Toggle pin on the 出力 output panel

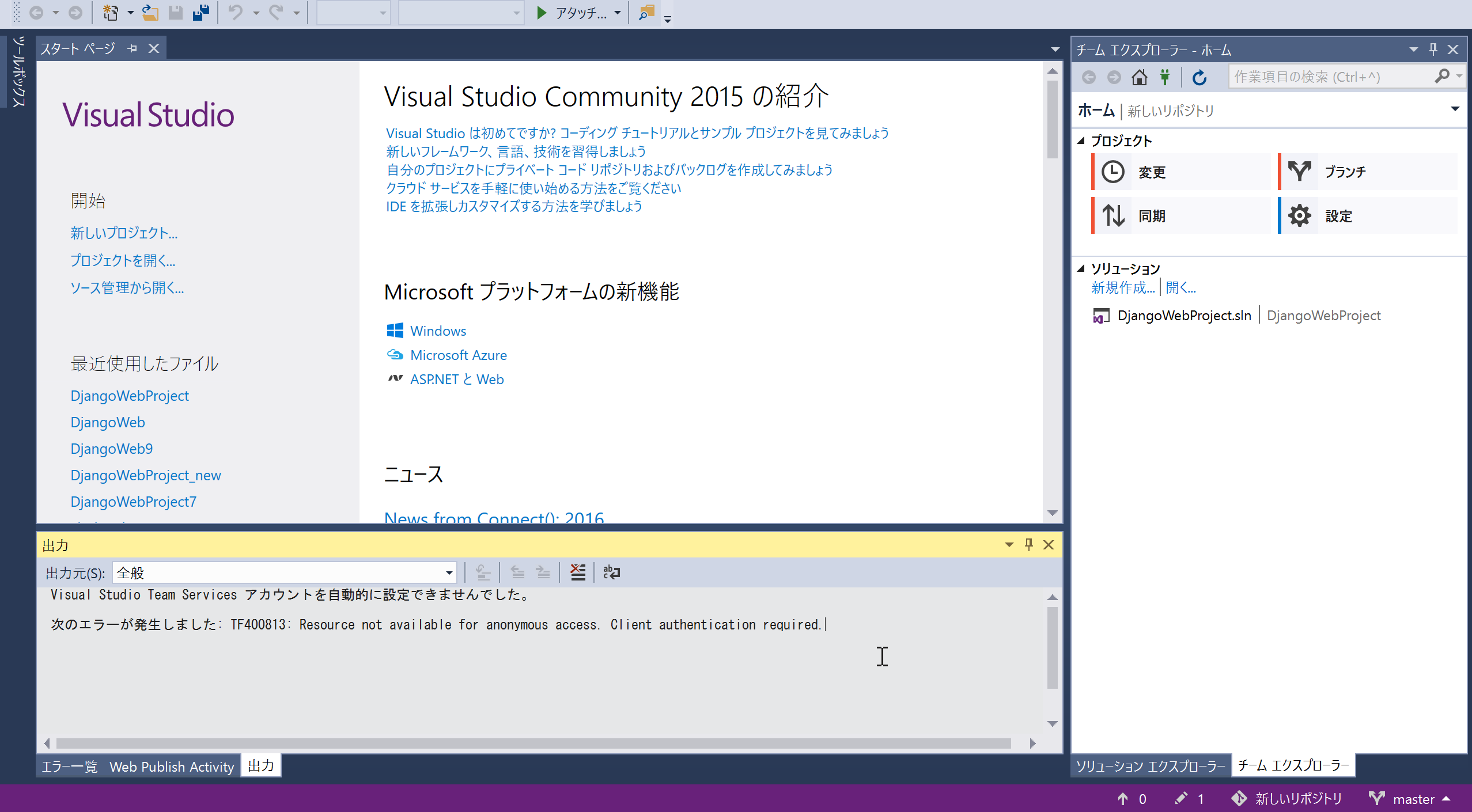click(x=1029, y=544)
